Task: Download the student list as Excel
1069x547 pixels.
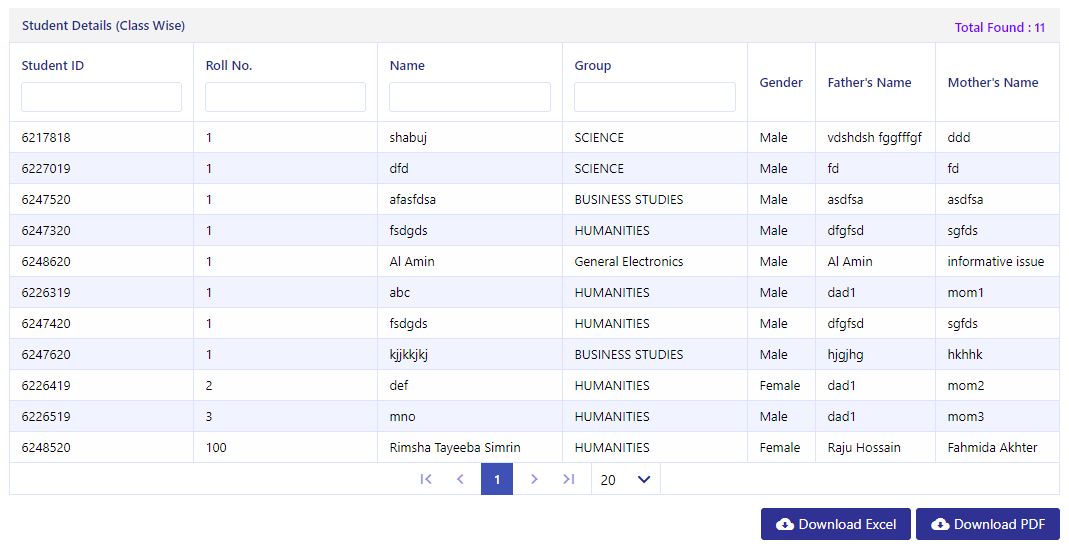Action: click(x=836, y=524)
